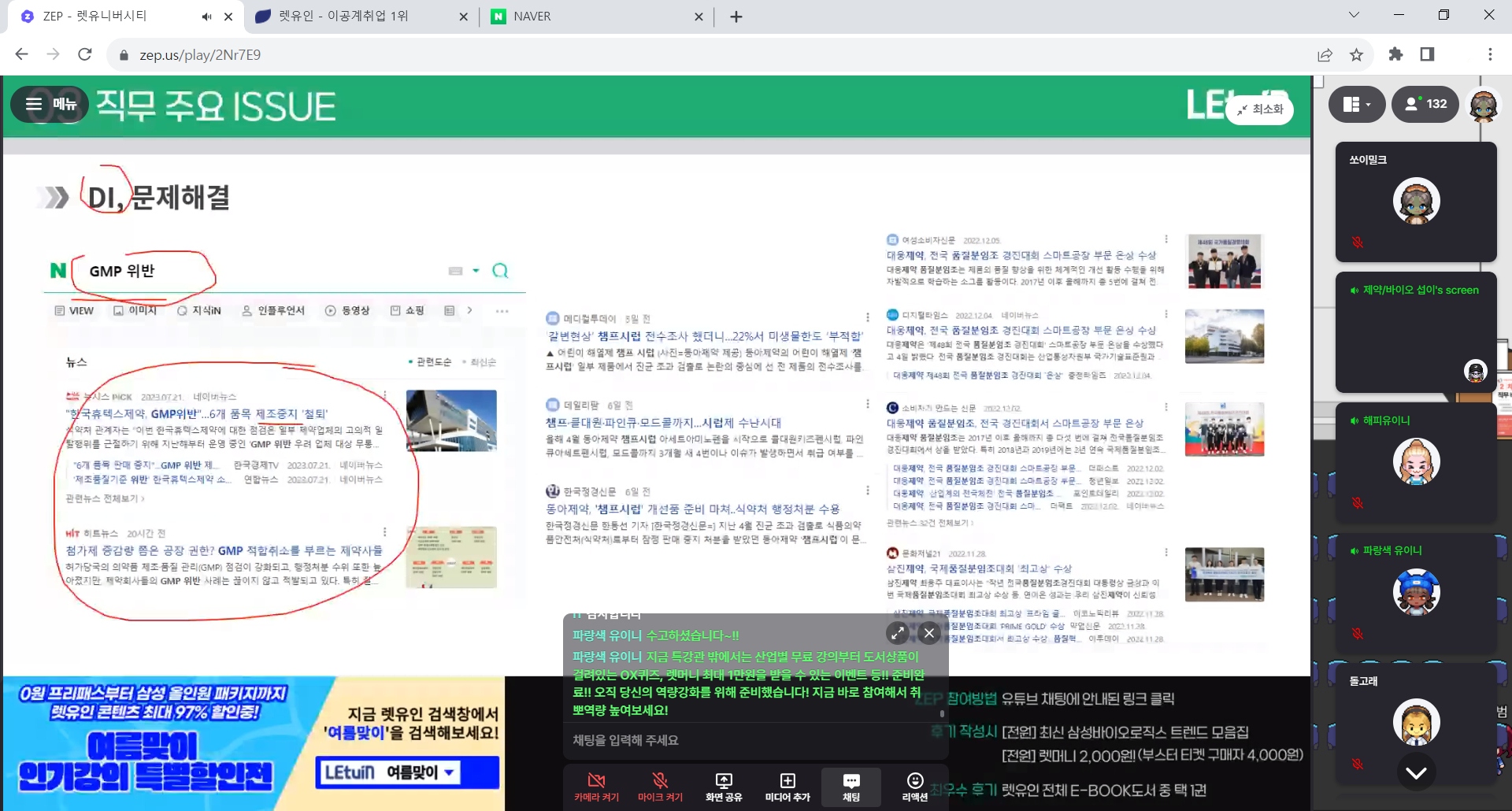Start screen share (화면 공유)
Screen dimensions: 1512x811
[x=723, y=787]
